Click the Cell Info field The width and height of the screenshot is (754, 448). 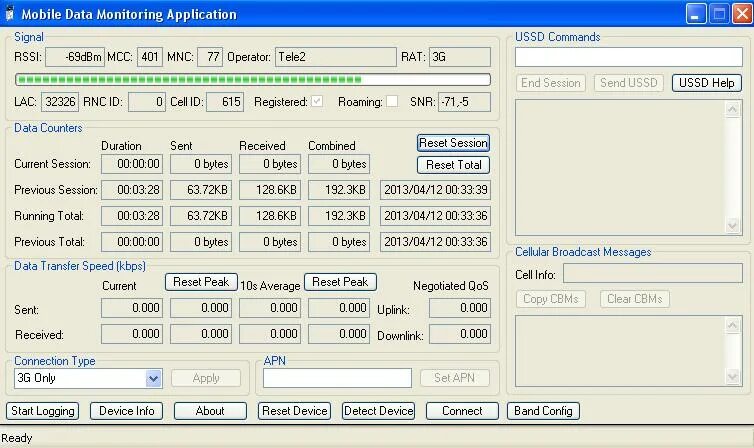[653, 274]
